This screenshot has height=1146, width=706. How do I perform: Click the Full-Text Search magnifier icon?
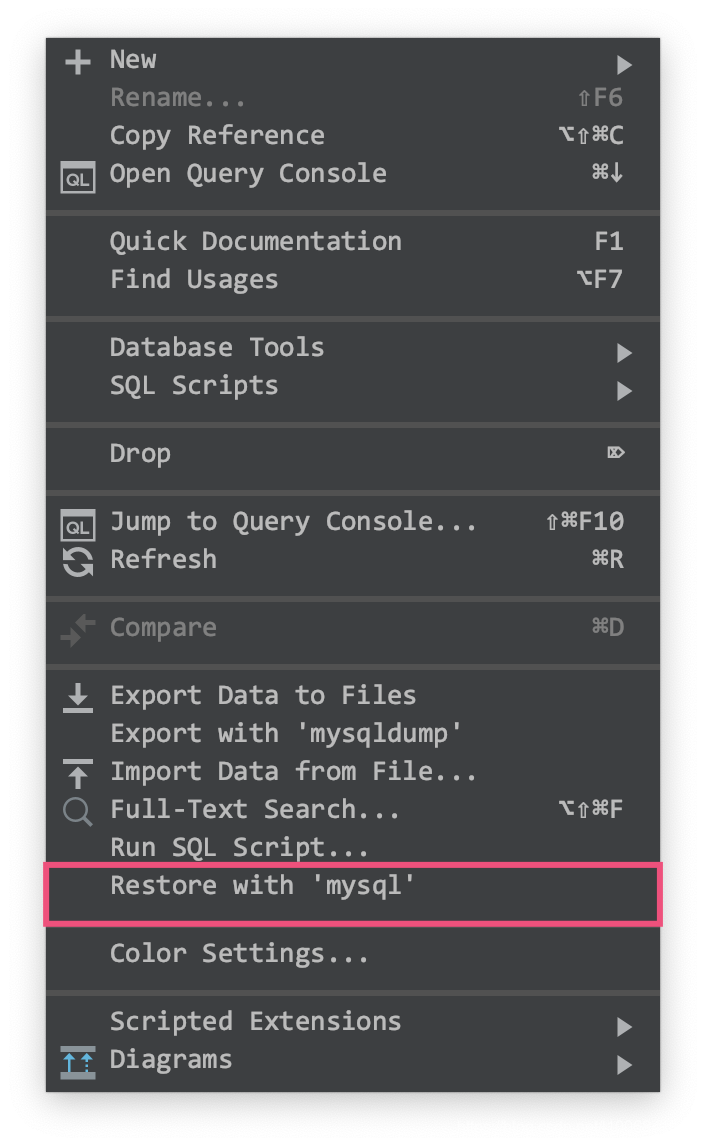pos(77,811)
